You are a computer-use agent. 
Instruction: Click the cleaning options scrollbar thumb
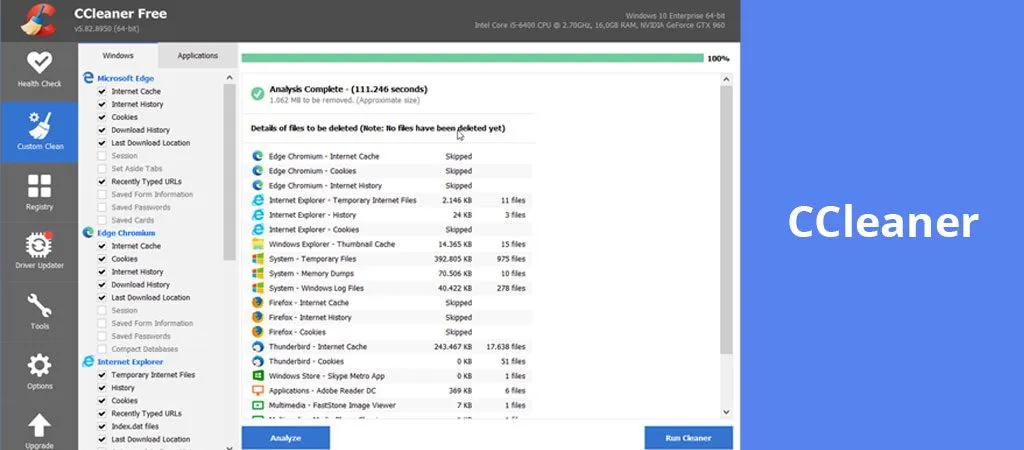click(x=229, y=172)
